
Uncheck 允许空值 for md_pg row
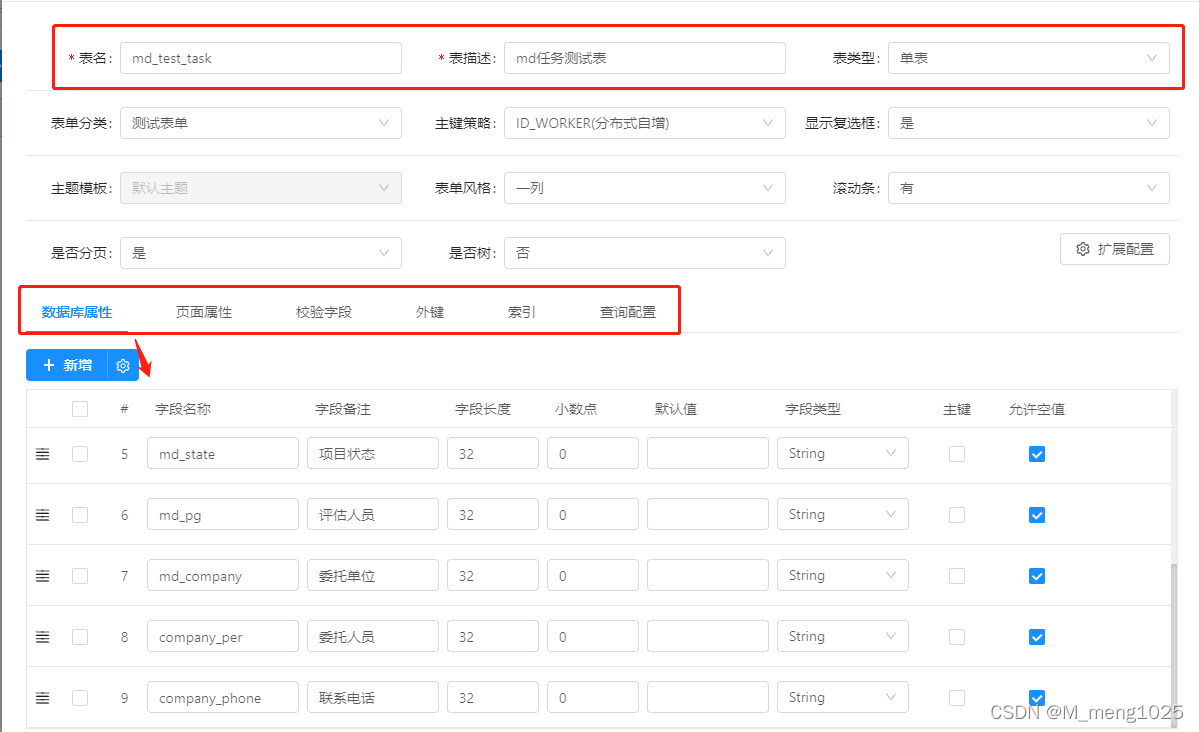(x=1037, y=516)
